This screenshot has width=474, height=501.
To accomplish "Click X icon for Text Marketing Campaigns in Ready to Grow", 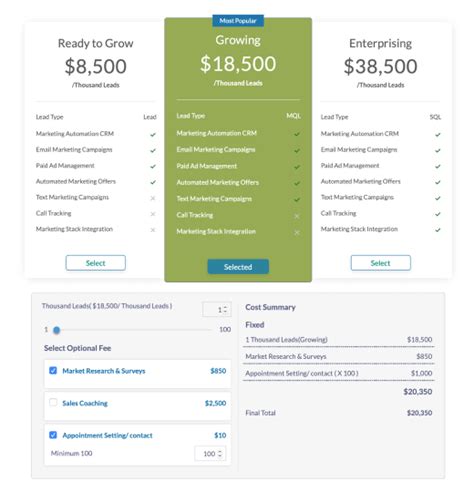I will [x=153, y=198].
